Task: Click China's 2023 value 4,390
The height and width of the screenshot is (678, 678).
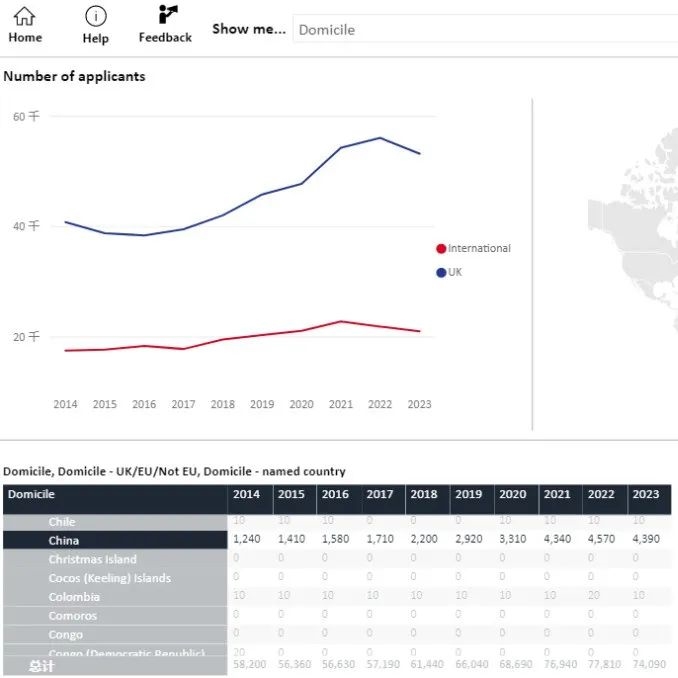Action: pos(646,541)
